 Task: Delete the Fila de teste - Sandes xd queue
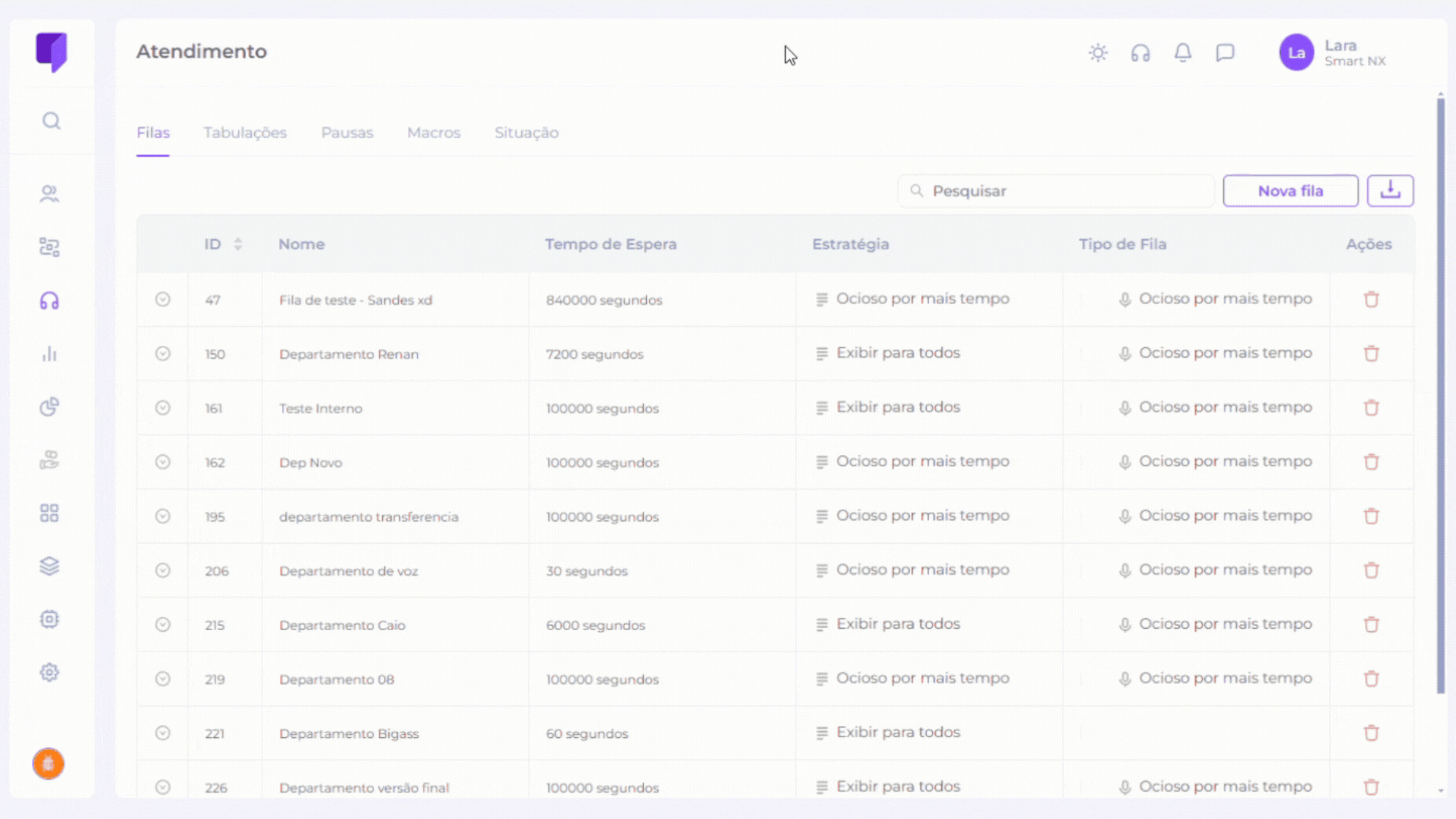point(1371,300)
